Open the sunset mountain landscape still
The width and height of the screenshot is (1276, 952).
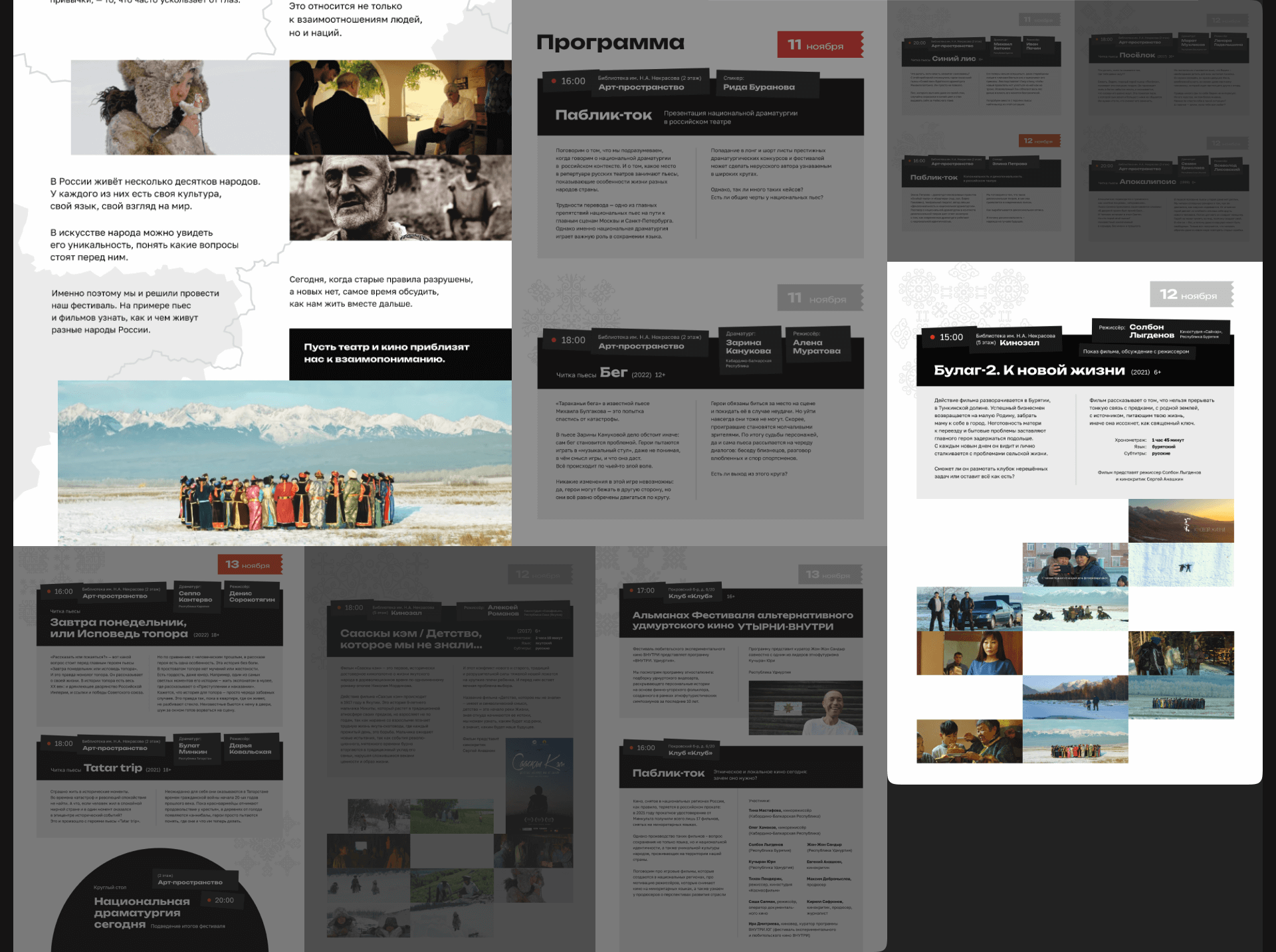point(1180,520)
